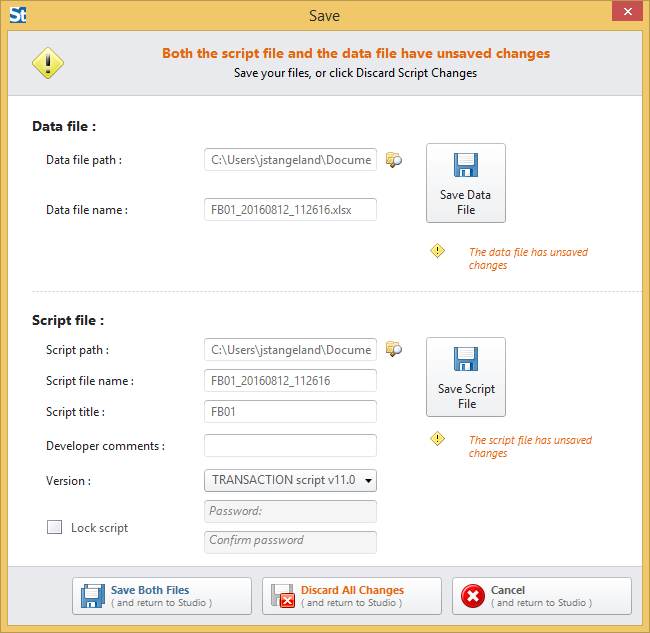This screenshot has width=650, height=633.
Task: Edit the Data file name field
Action: coord(290,210)
